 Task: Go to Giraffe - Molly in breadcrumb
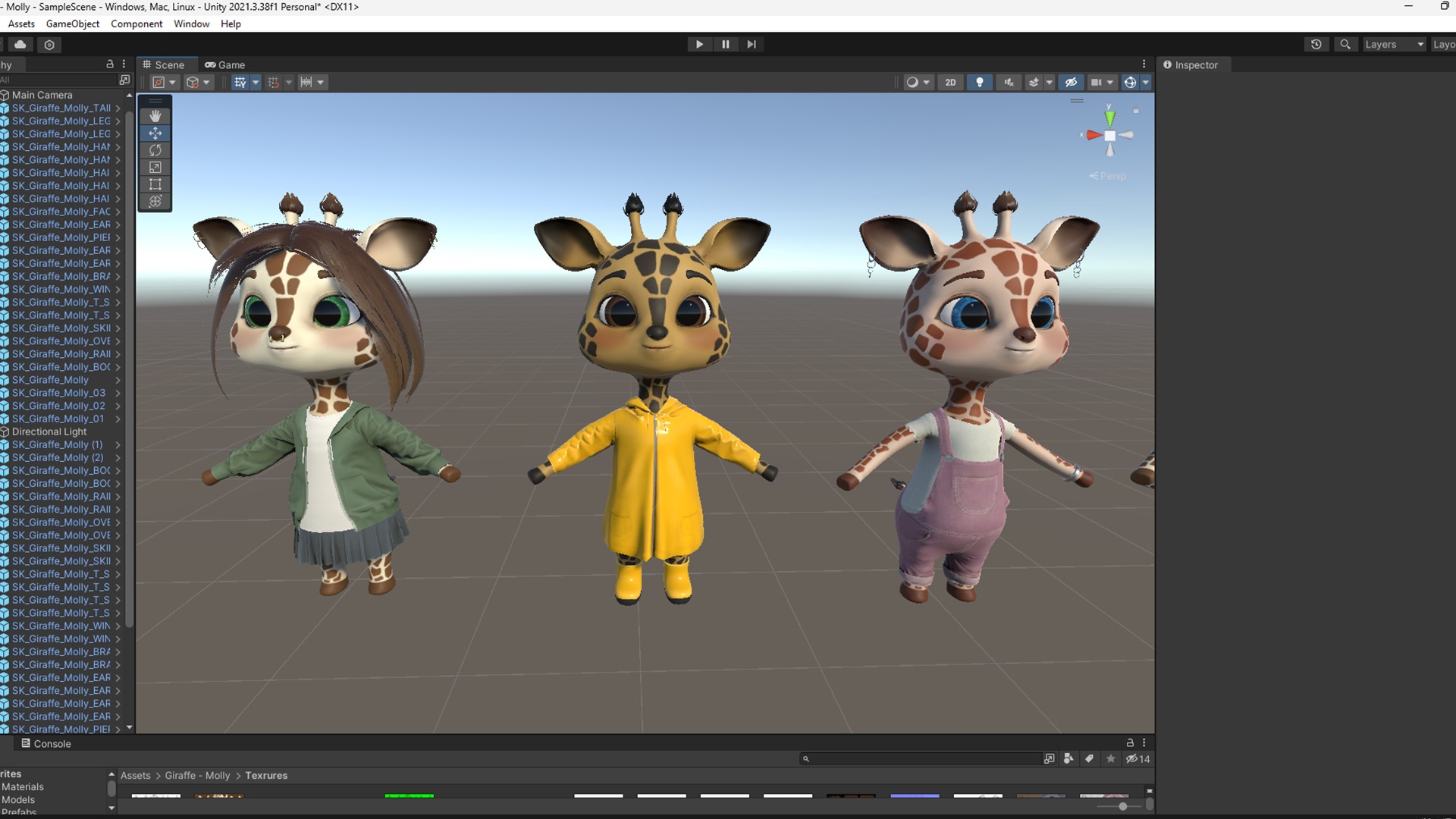pos(197,775)
